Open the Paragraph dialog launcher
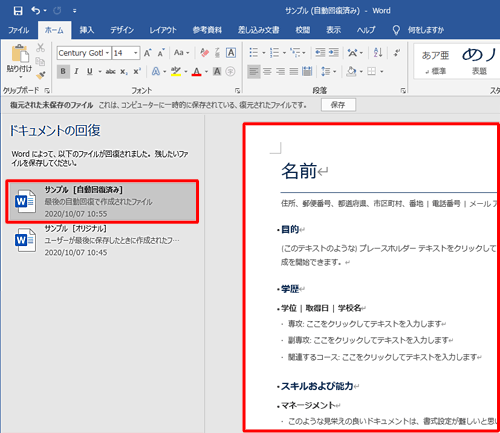This screenshot has width=500, height=433. click(x=403, y=90)
